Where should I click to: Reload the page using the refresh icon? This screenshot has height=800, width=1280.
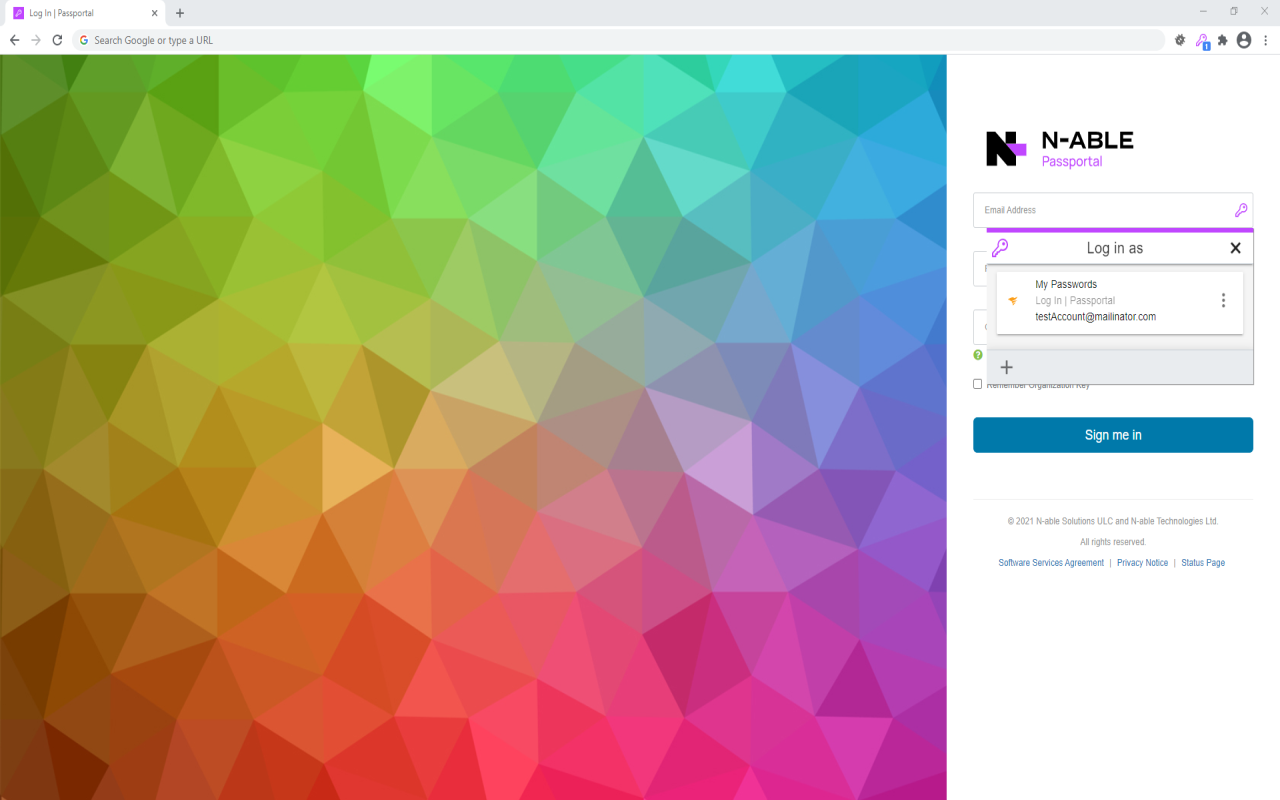tap(57, 40)
